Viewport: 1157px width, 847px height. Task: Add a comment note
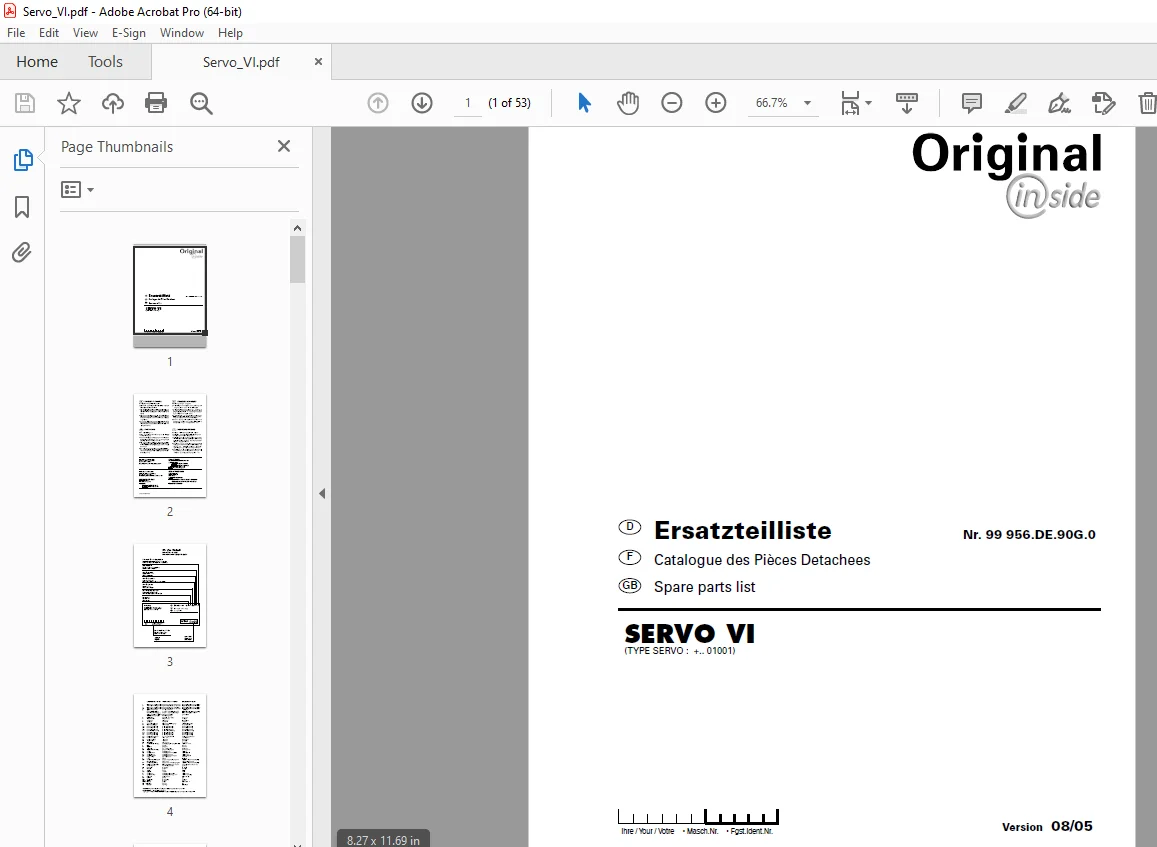pos(972,103)
